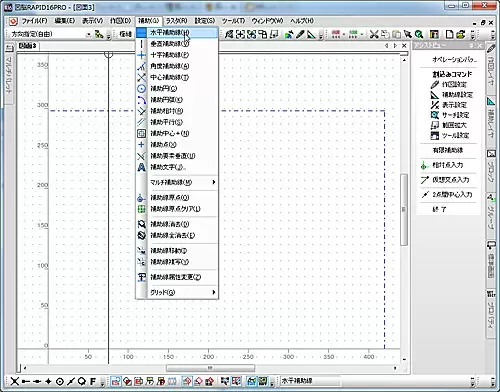
Task: Click 終了 in the operation panel
Action: pyautogui.click(x=439, y=209)
